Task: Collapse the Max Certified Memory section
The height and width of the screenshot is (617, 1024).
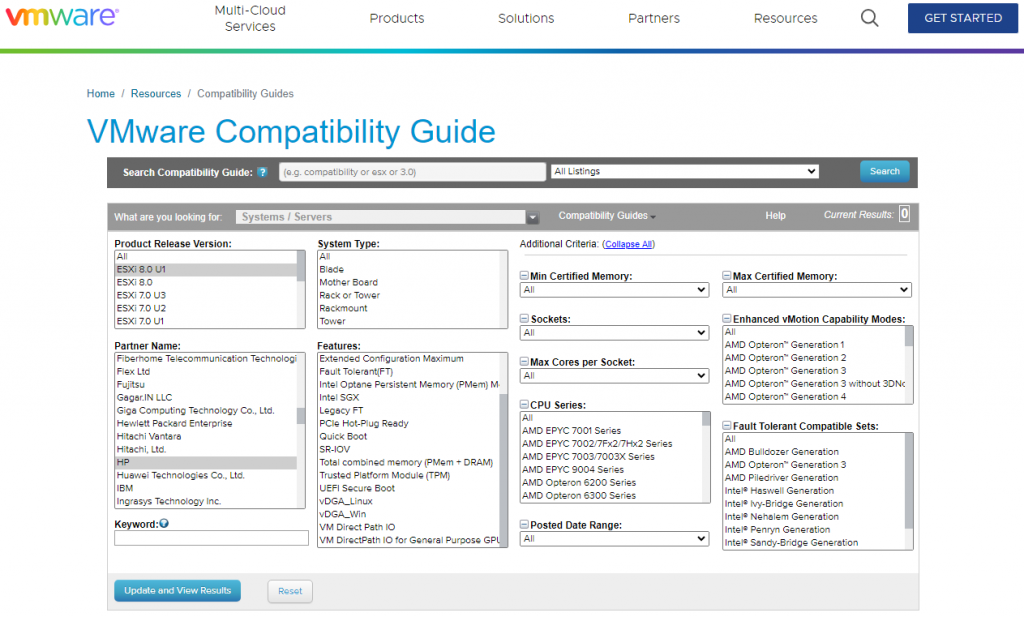Action: click(x=727, y=276)
